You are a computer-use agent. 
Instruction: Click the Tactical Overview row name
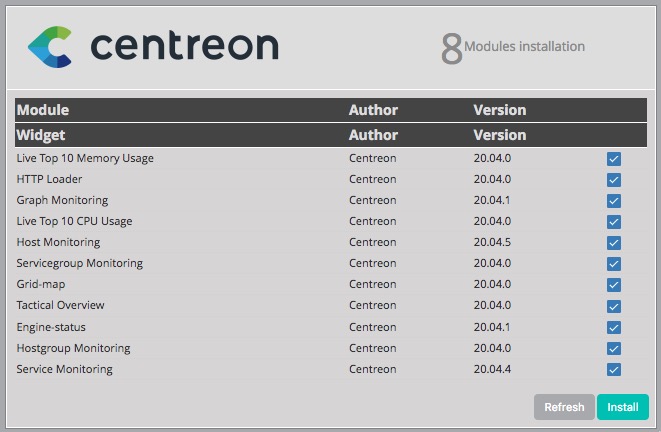click(60, 305)
